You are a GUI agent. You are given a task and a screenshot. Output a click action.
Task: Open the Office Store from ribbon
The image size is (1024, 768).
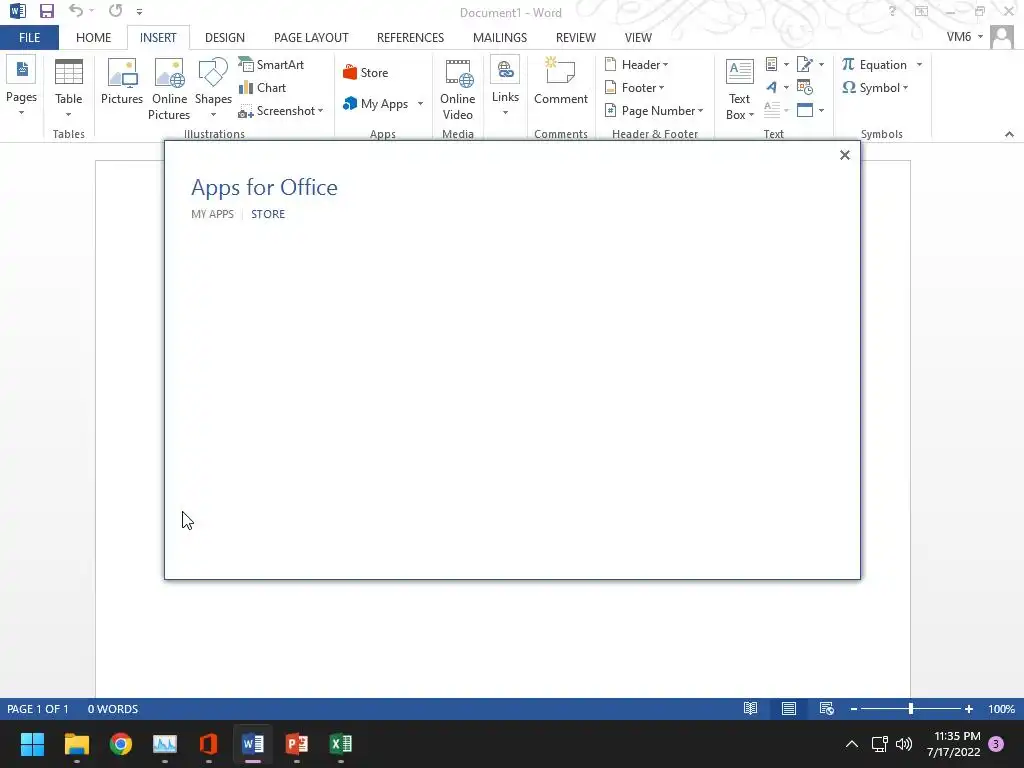pyautogui.click(x=365, y=72)
